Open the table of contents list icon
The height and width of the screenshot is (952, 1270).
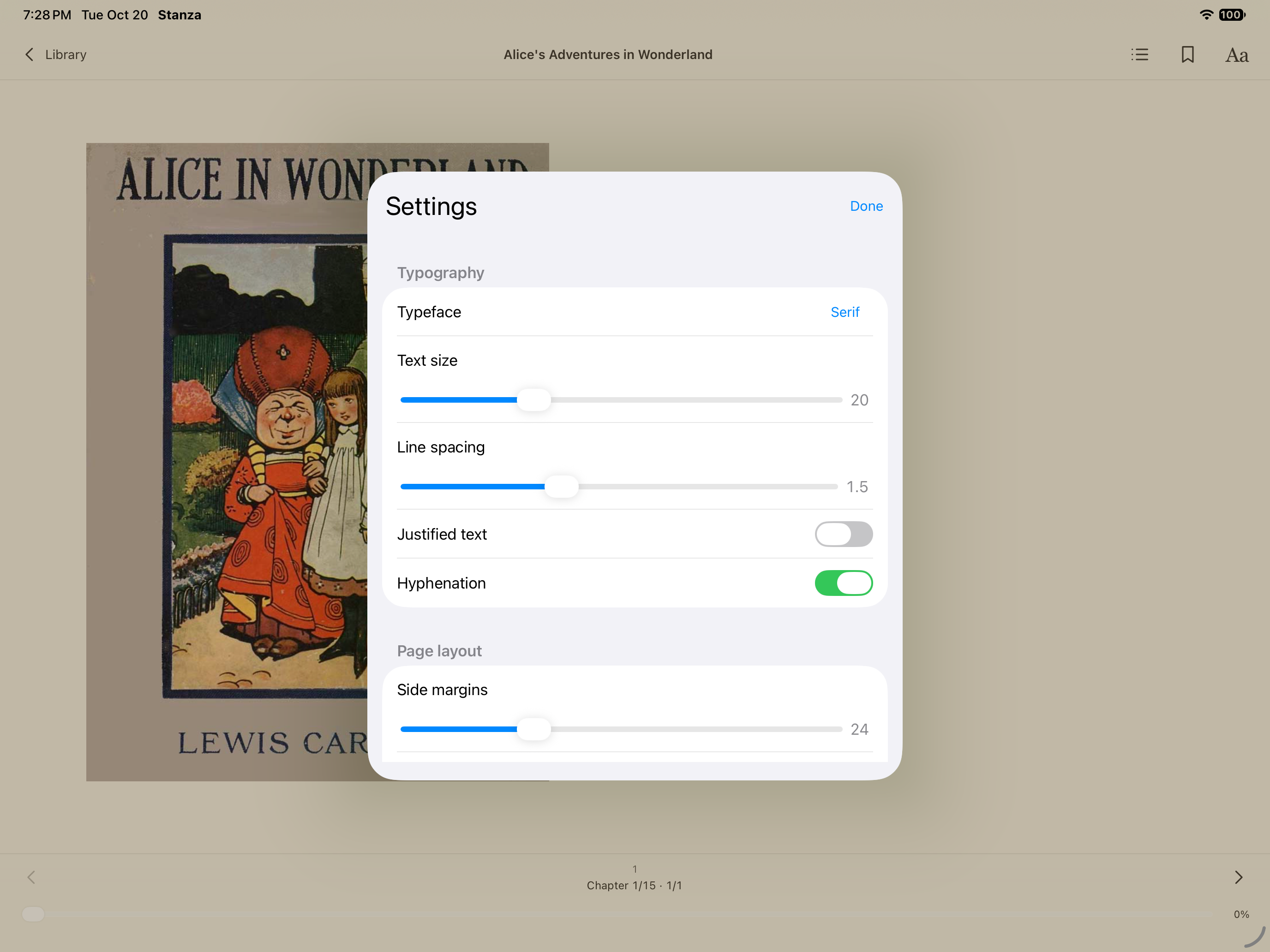1140,54
